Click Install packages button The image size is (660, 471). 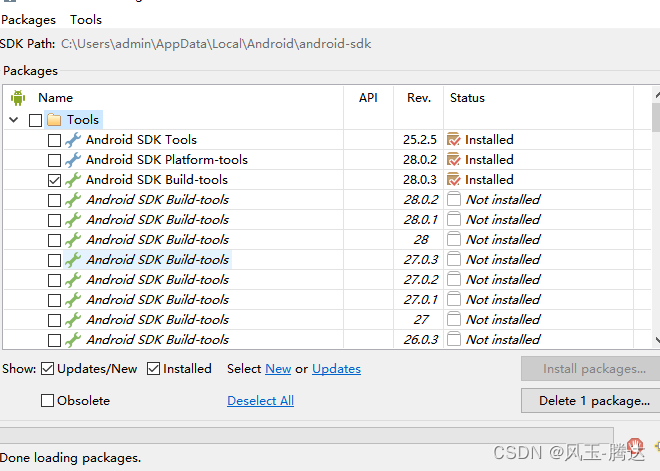pos(591,369)
